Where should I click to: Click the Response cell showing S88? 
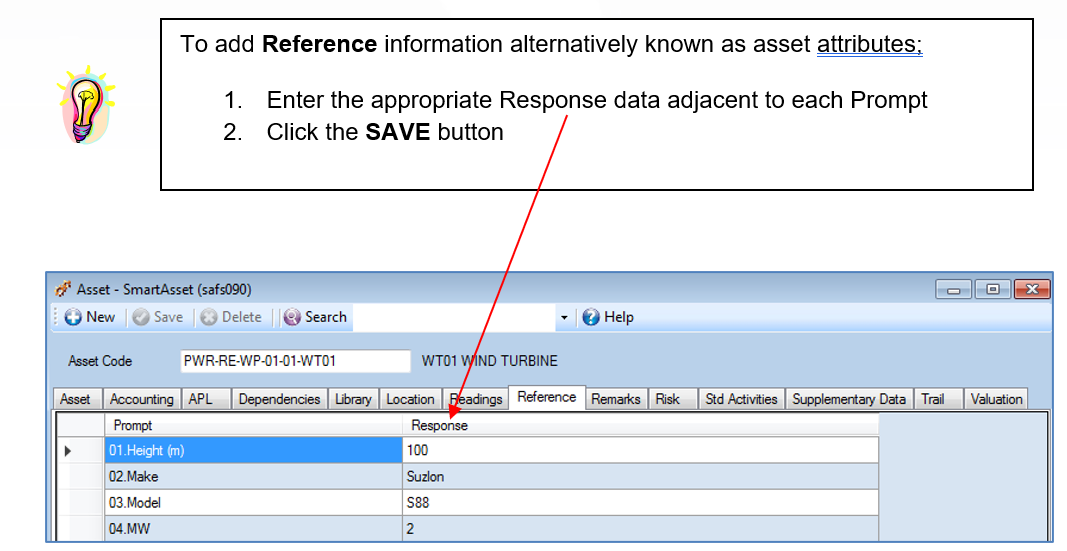point(640,503)
